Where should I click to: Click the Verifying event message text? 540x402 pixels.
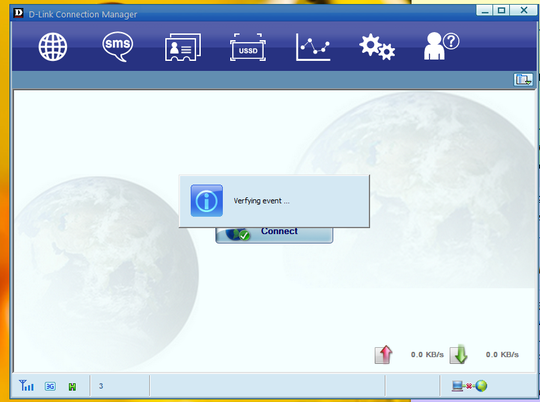point(261,201)
